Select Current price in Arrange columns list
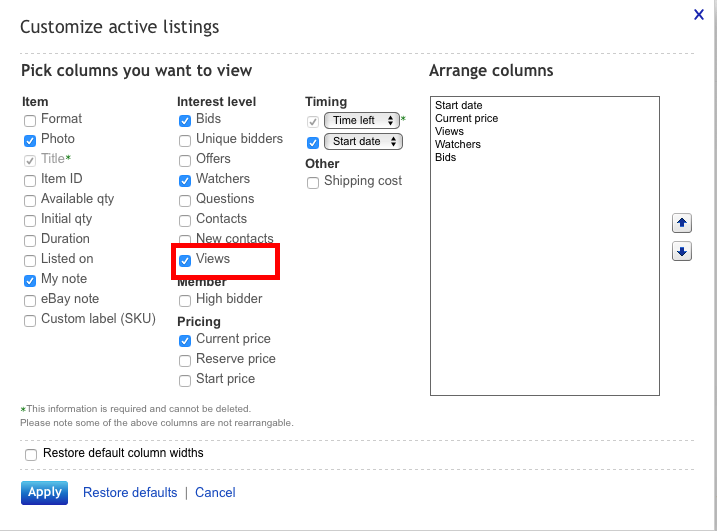717x531 pixels. (x=466, y=118)
